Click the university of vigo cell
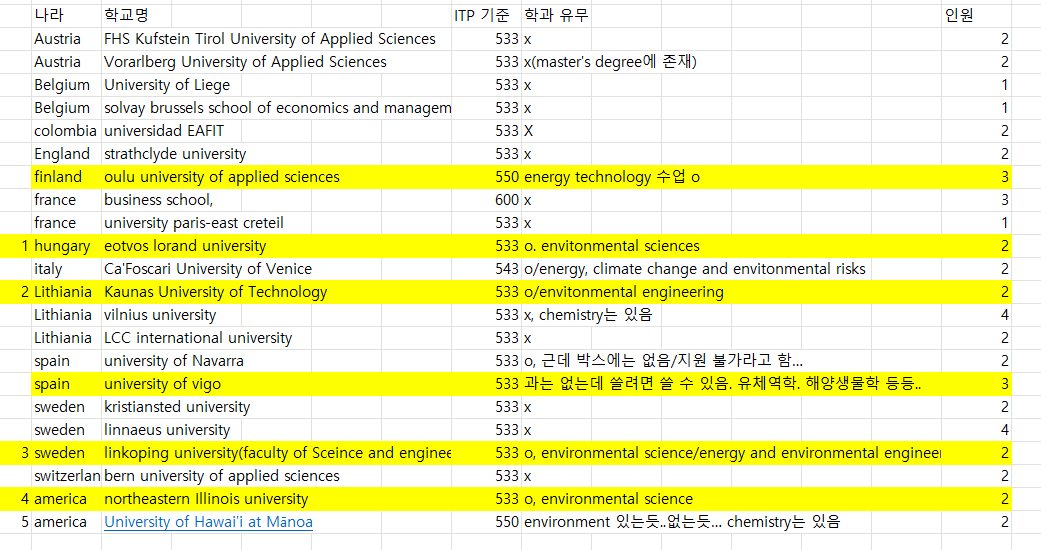This screenshot has height=550, width=1041. pyautogui.click(x=163, y=384)
